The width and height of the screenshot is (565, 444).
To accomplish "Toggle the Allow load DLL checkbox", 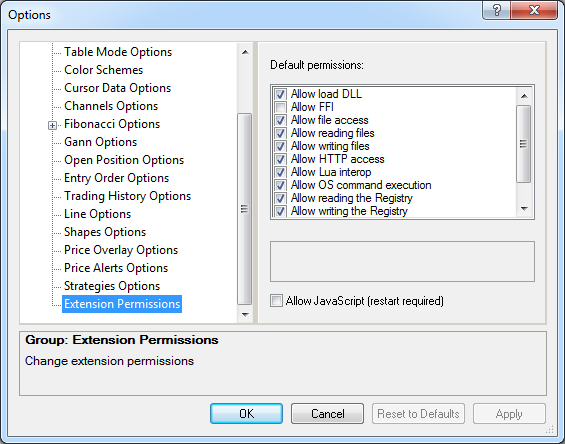I will [x=280, y=94].
